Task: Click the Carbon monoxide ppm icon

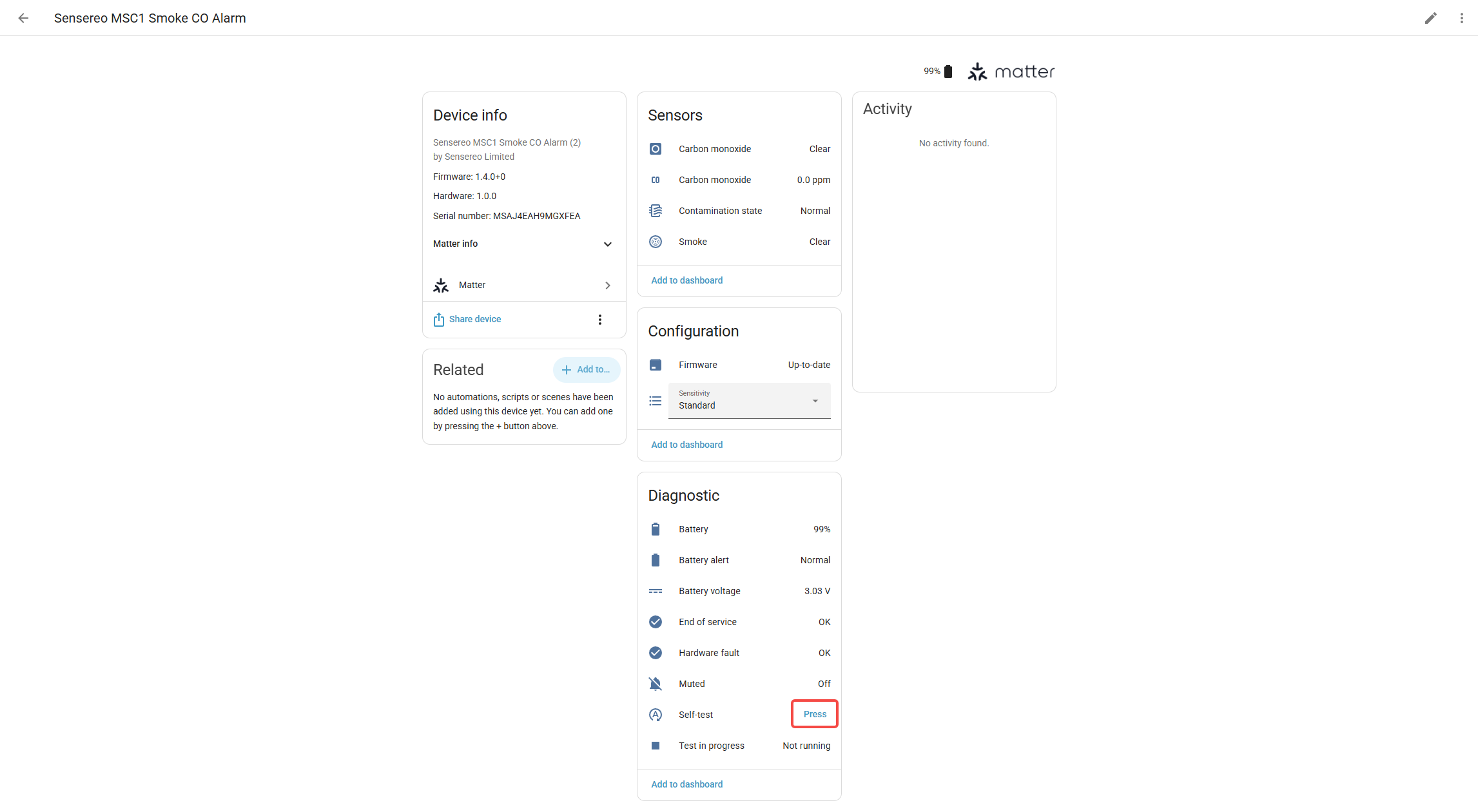Action: pos(656,180)
